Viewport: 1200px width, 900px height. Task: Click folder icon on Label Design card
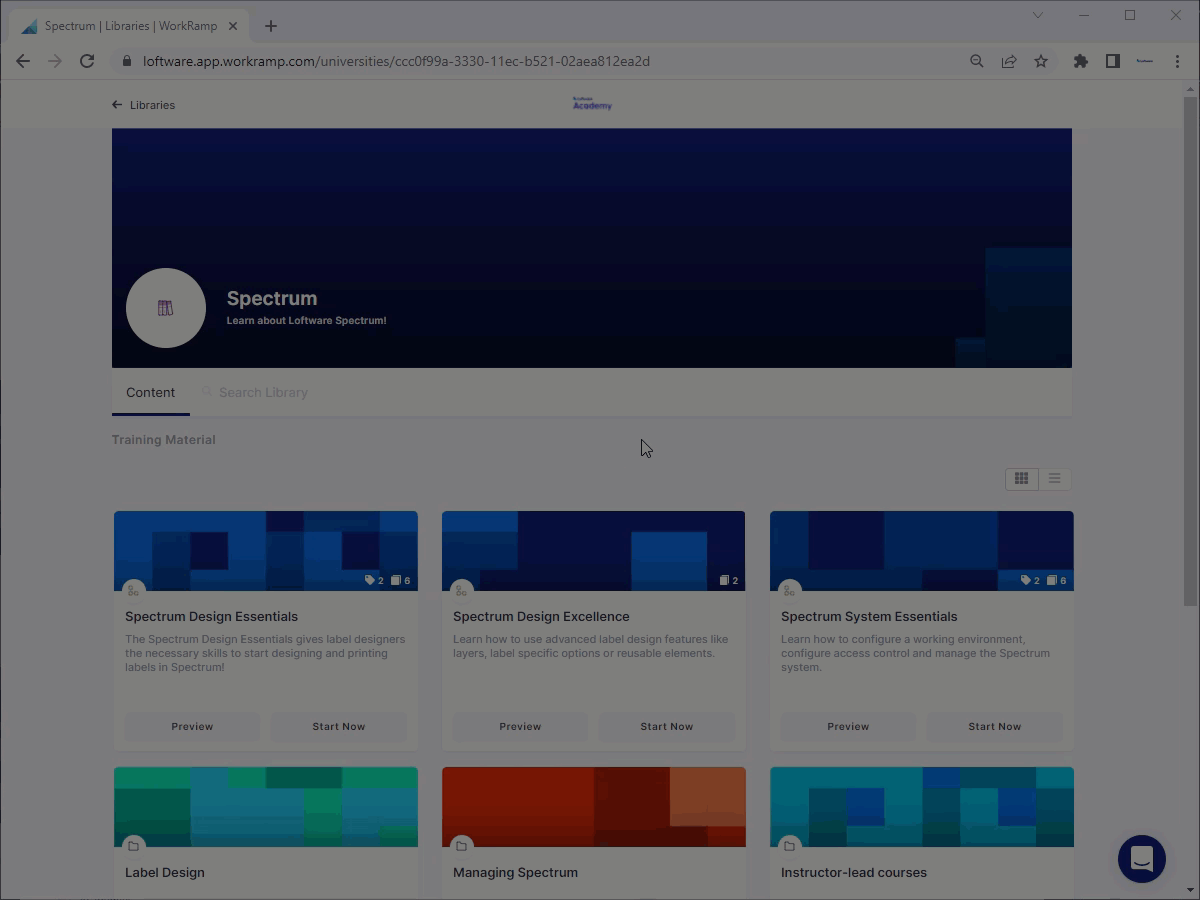pyautogui.click(x=133, y=846)
